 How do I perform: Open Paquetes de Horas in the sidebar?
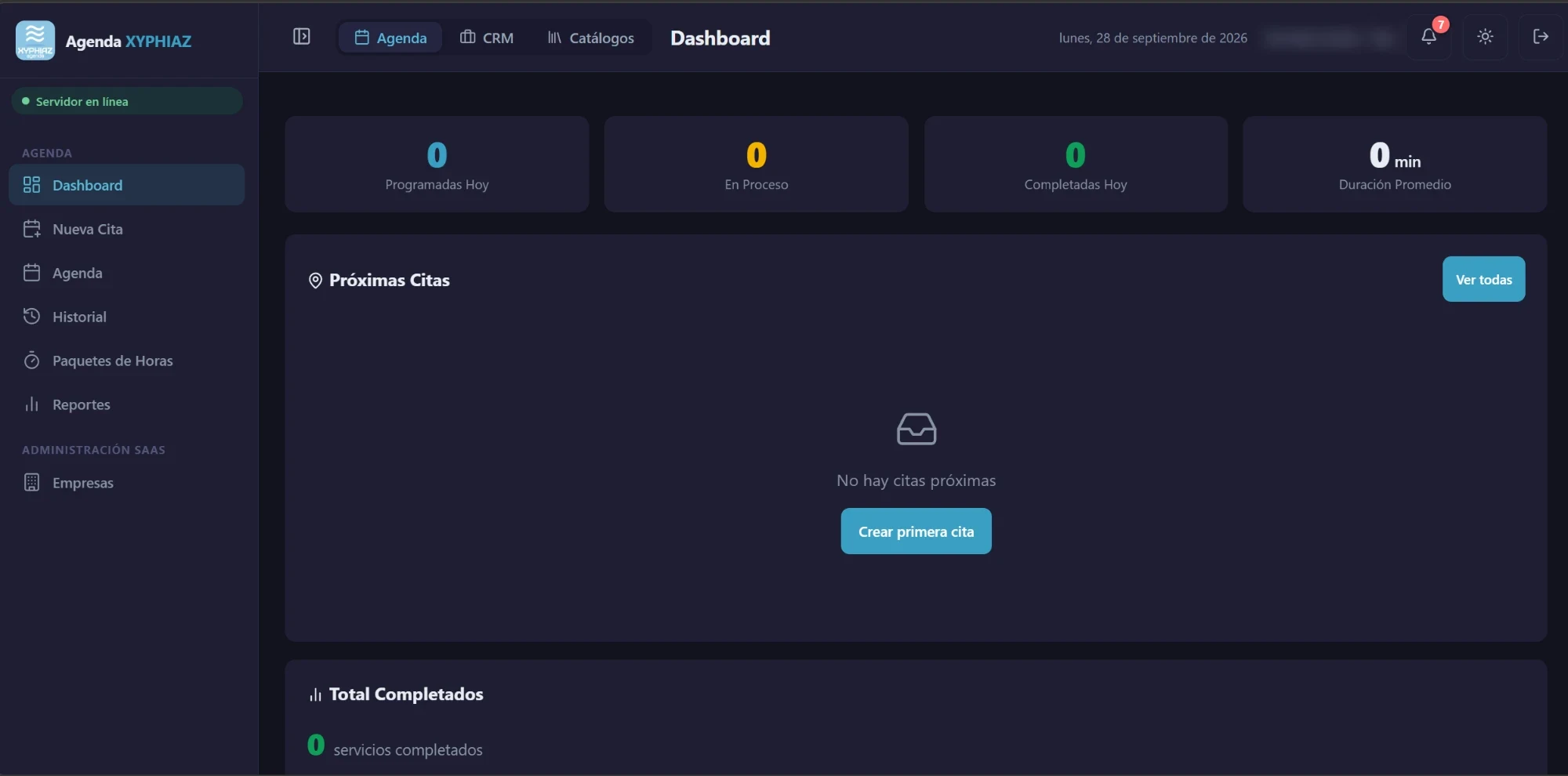pyautogui.click(x=127, y=361)
